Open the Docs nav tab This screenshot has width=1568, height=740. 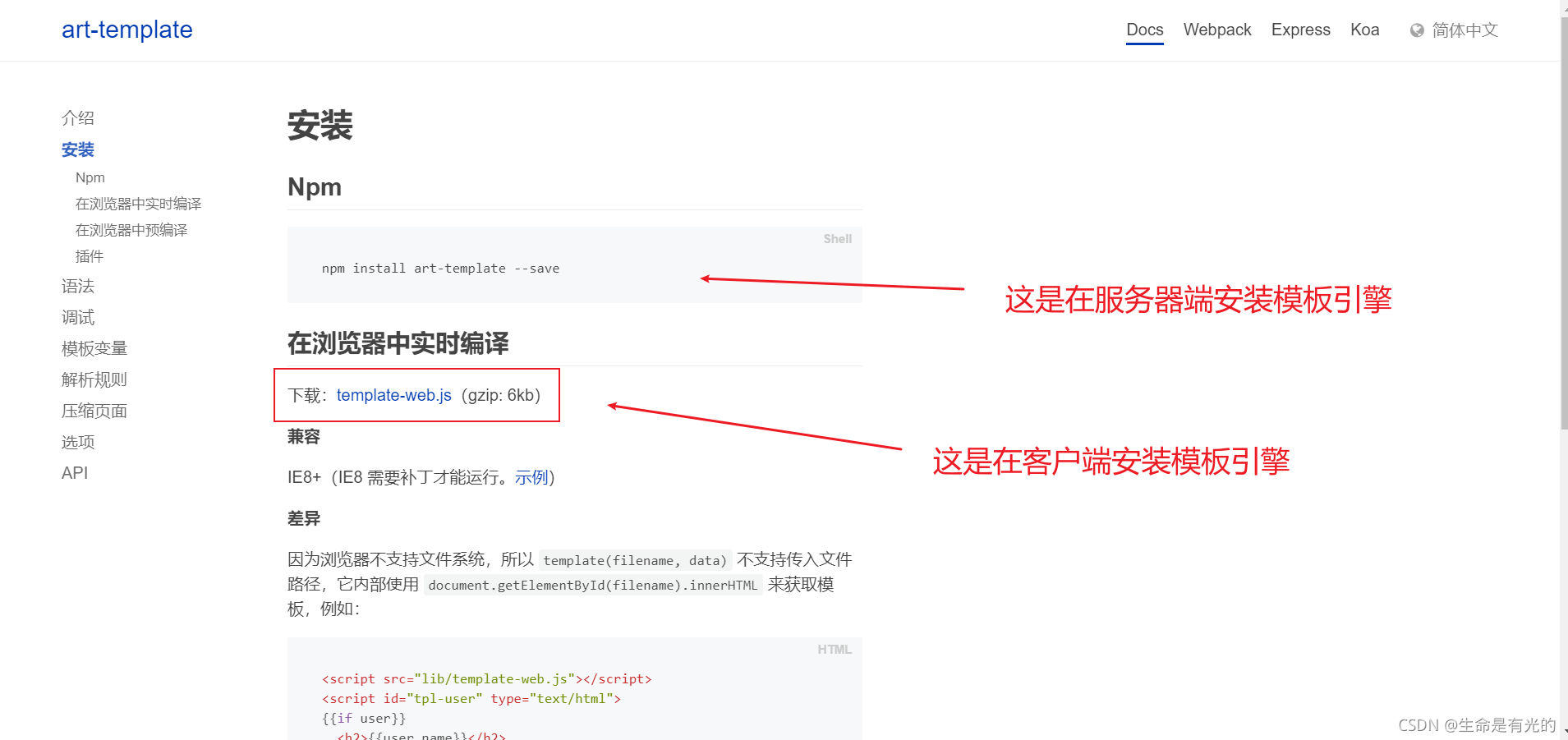tap(1145, 30)
